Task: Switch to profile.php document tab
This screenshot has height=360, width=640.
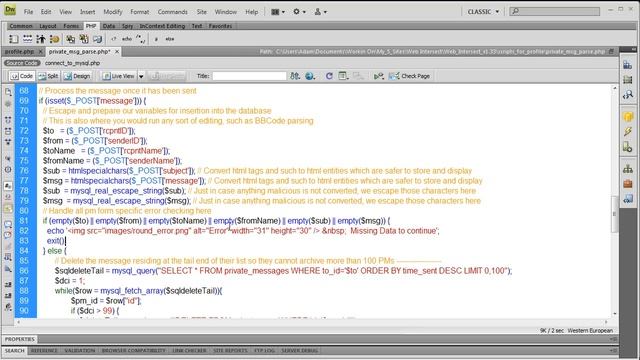Action: coord(19,52)
